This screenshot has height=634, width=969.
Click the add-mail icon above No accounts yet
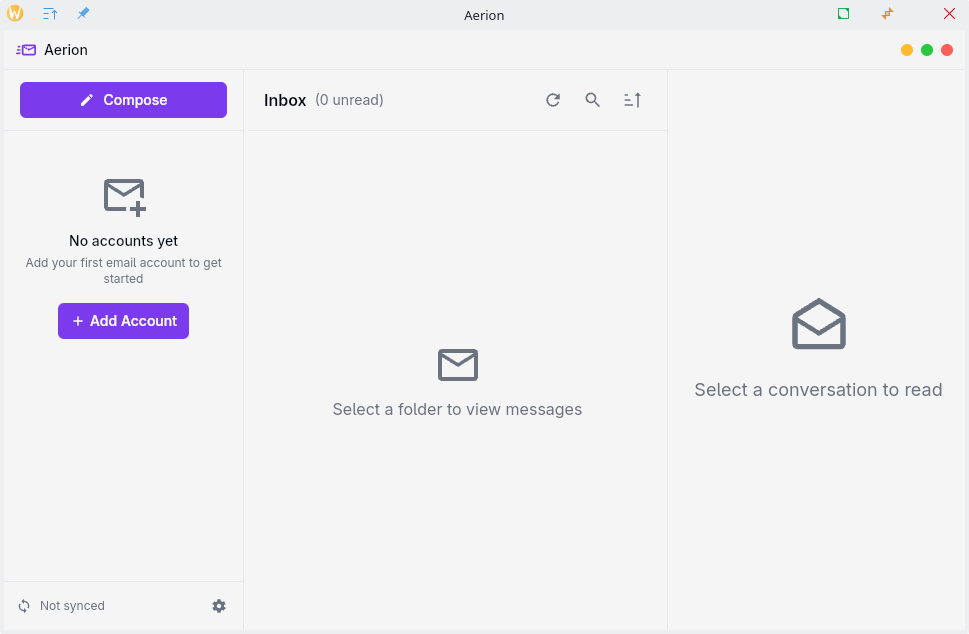124,196
